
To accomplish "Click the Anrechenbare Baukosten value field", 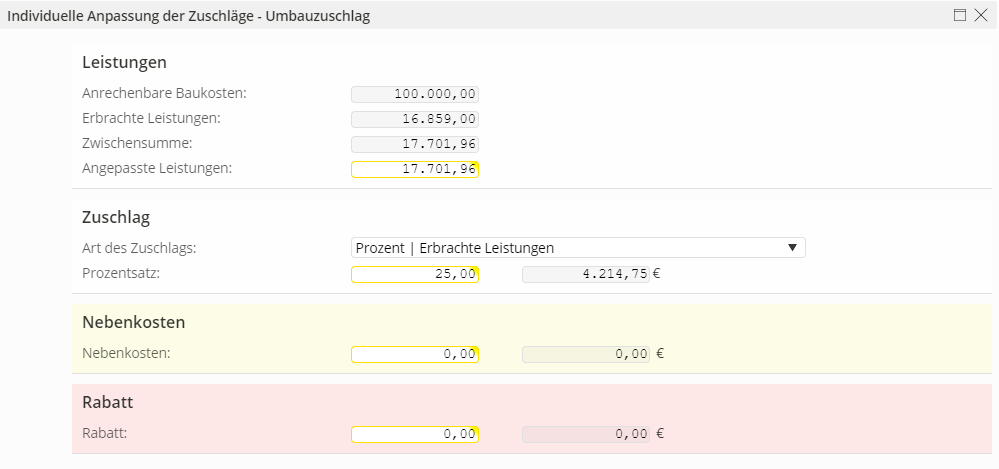I will pyautogui.click(x=415, y=95).
